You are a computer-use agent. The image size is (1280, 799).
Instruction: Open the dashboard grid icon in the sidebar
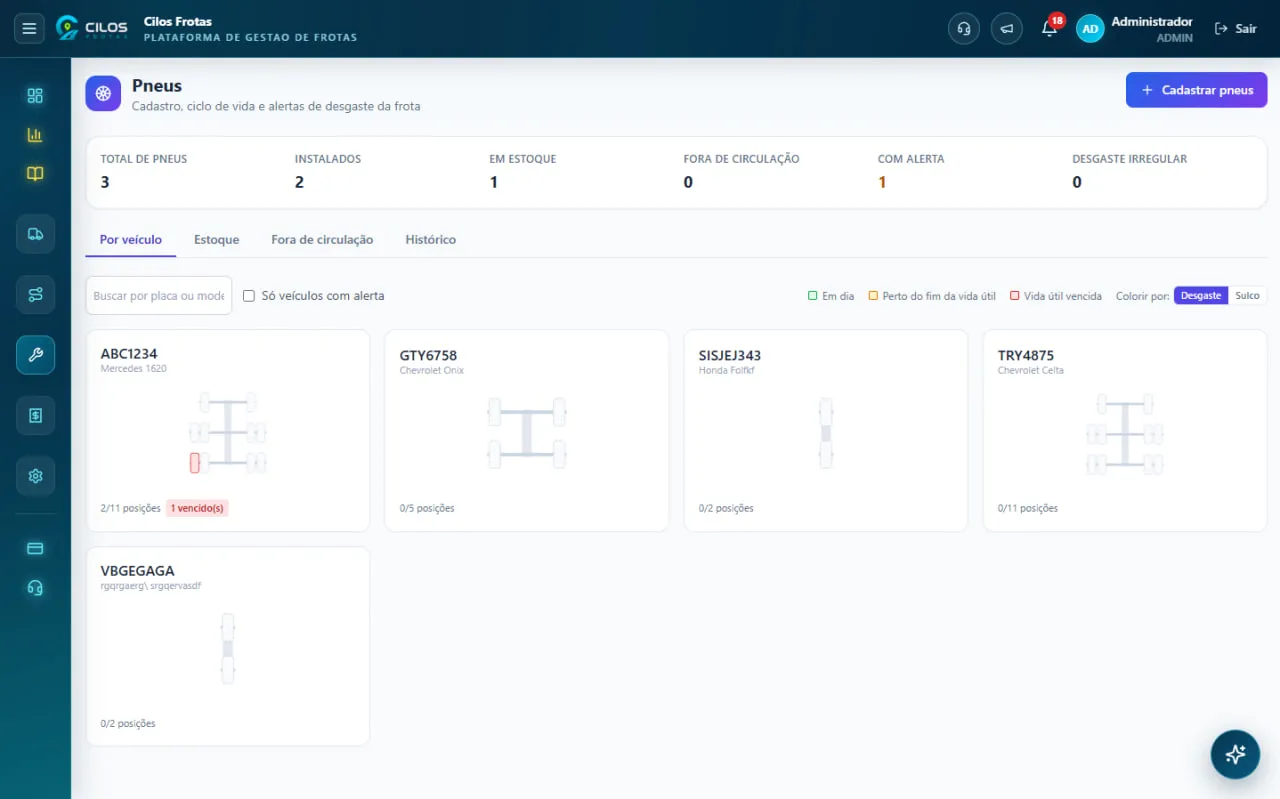pos(35,95)
